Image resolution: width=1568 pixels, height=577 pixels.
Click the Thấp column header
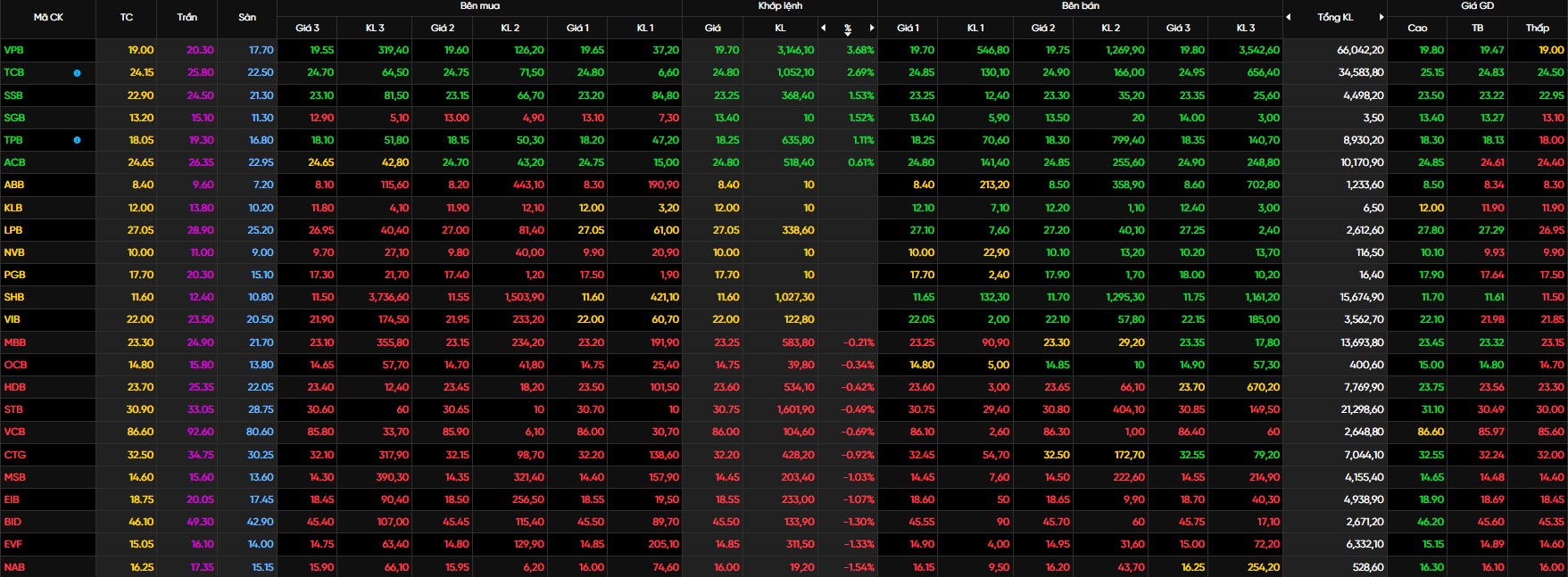click(x=1537, y=28)
